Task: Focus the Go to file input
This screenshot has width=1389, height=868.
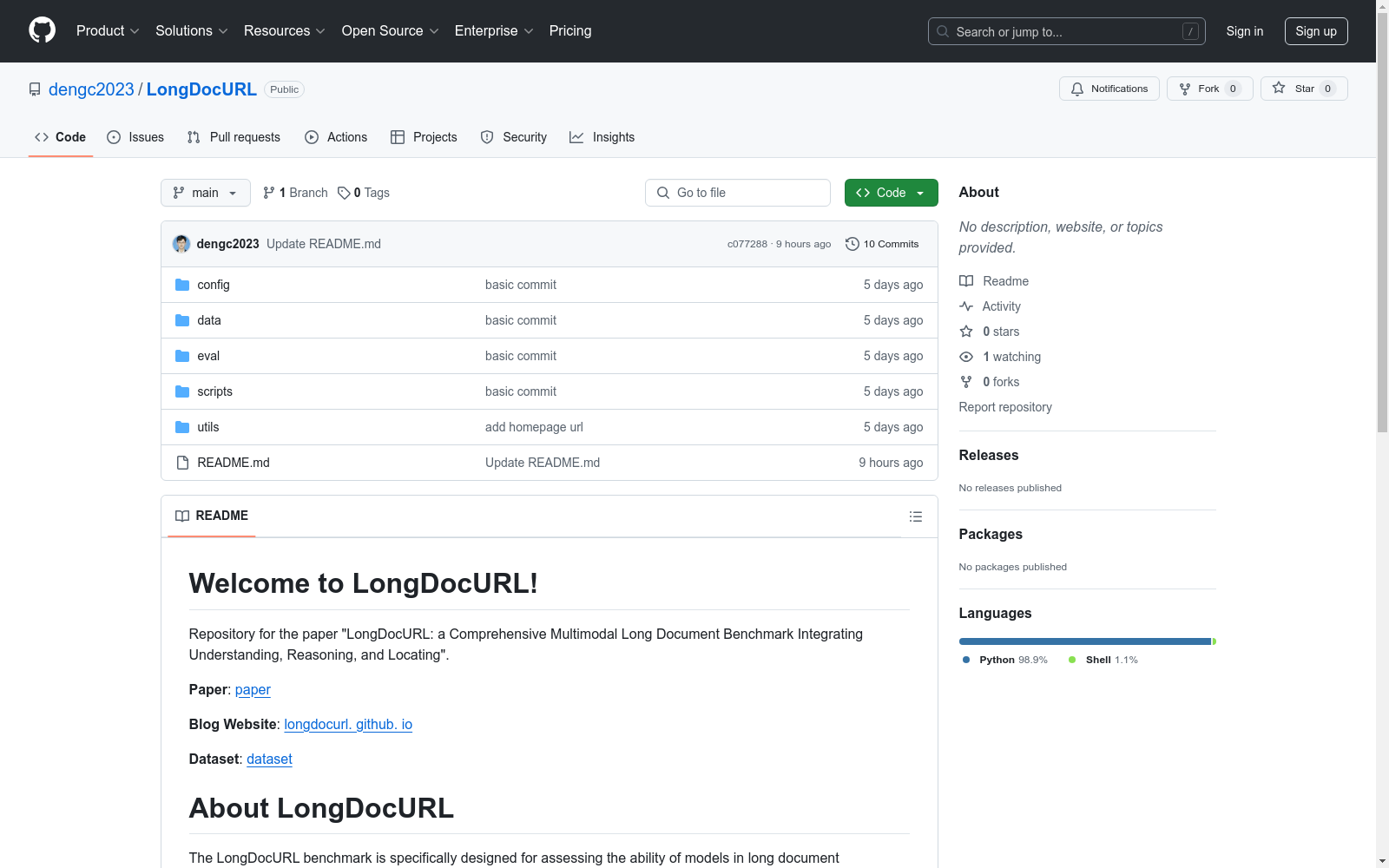Action: coord(738,193)
